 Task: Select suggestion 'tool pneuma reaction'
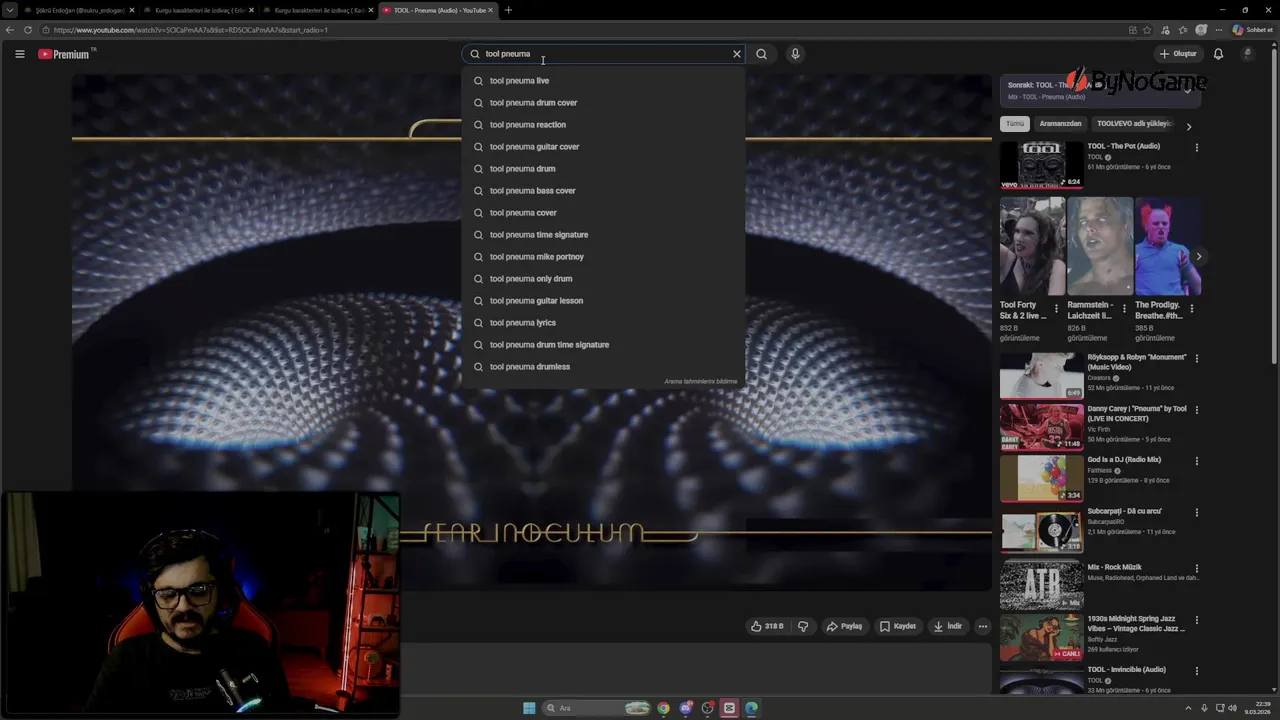click(x=604, y=125)
